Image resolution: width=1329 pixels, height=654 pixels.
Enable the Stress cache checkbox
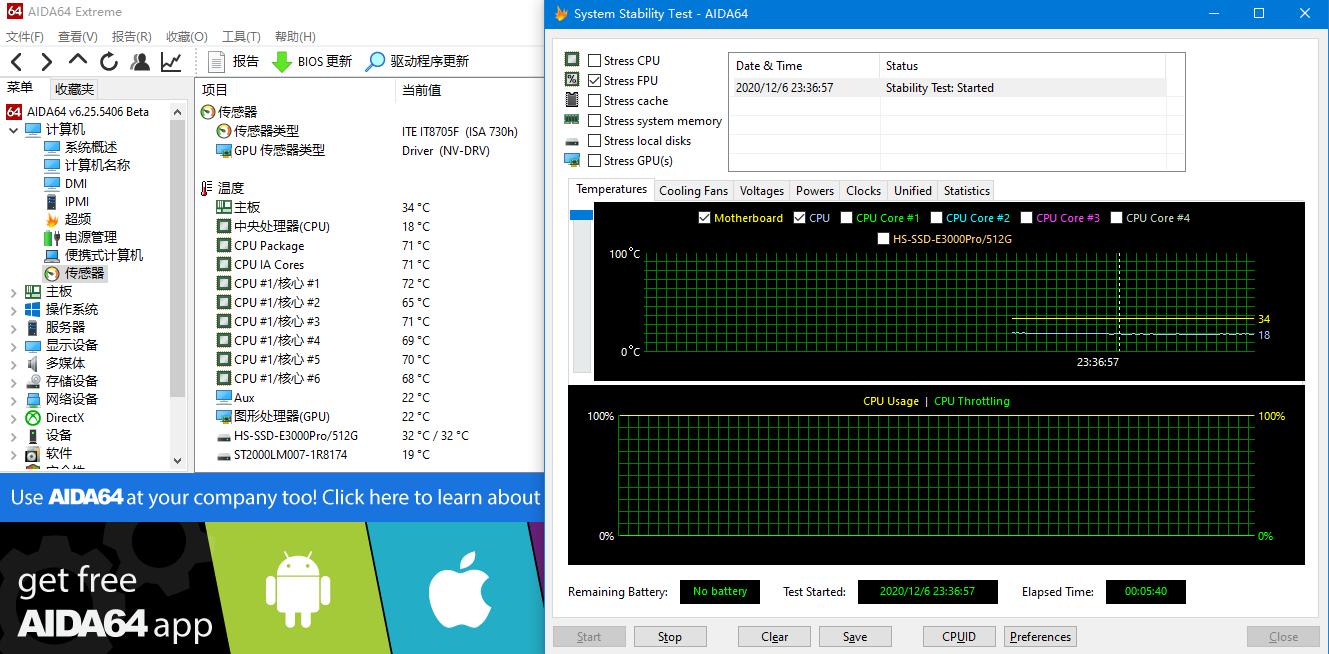pos(595,100)
